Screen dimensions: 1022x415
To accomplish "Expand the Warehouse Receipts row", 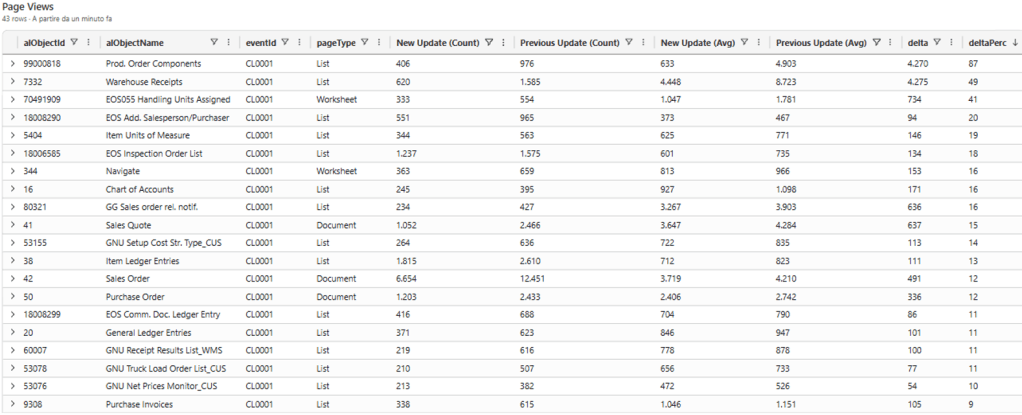I will point(12,81).
